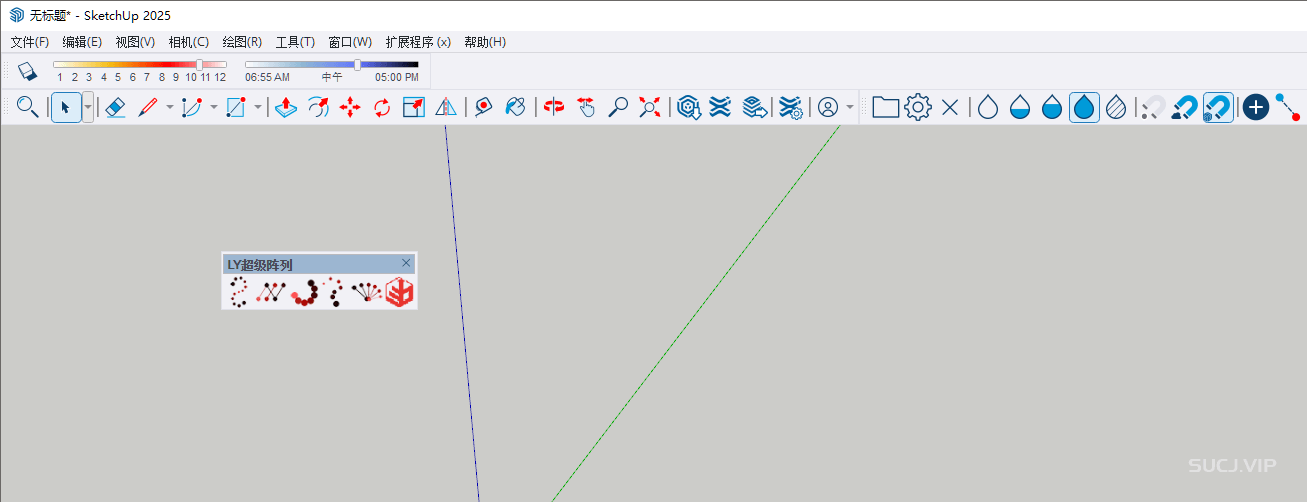The width and height of the screenshot is (1307, 502).
Task: Open the 编辑(E) menu
Action: pos(82,42)
